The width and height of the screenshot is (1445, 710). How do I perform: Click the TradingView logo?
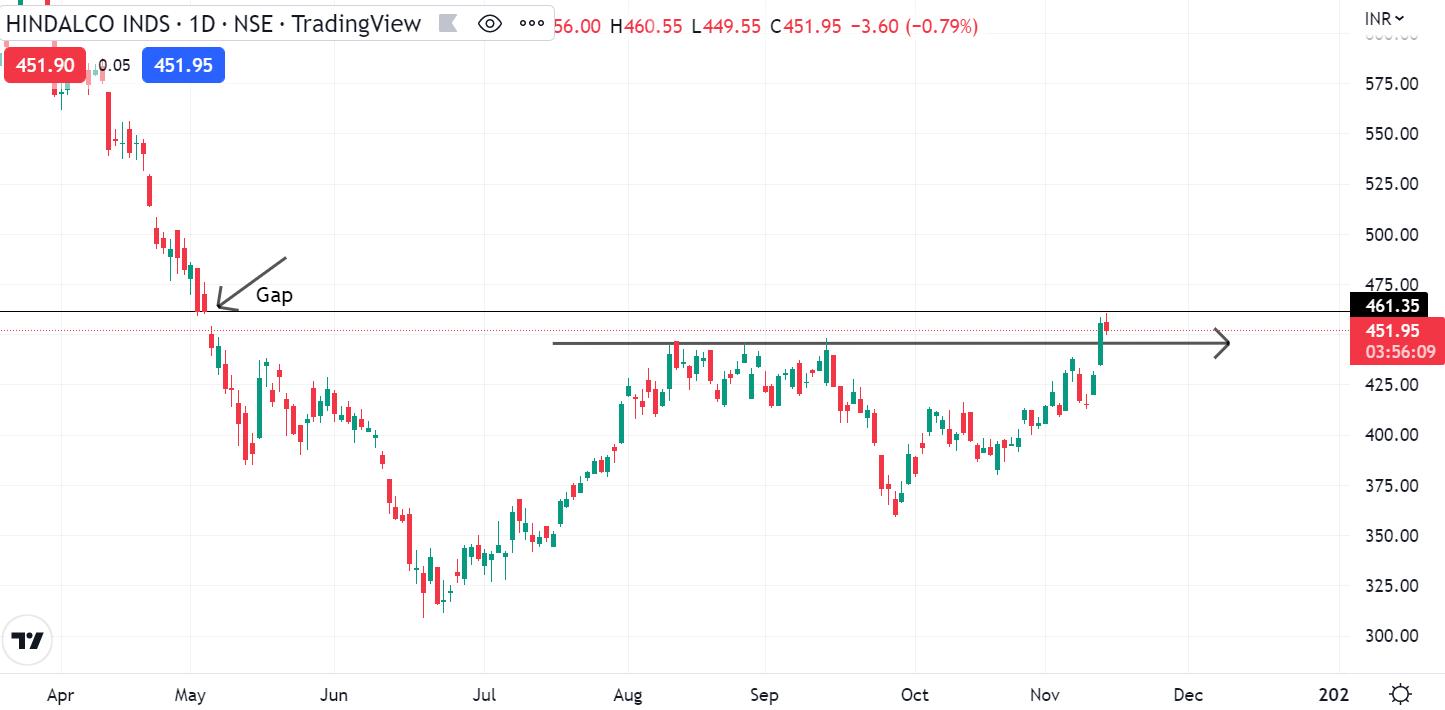click(x=28, y=641)
